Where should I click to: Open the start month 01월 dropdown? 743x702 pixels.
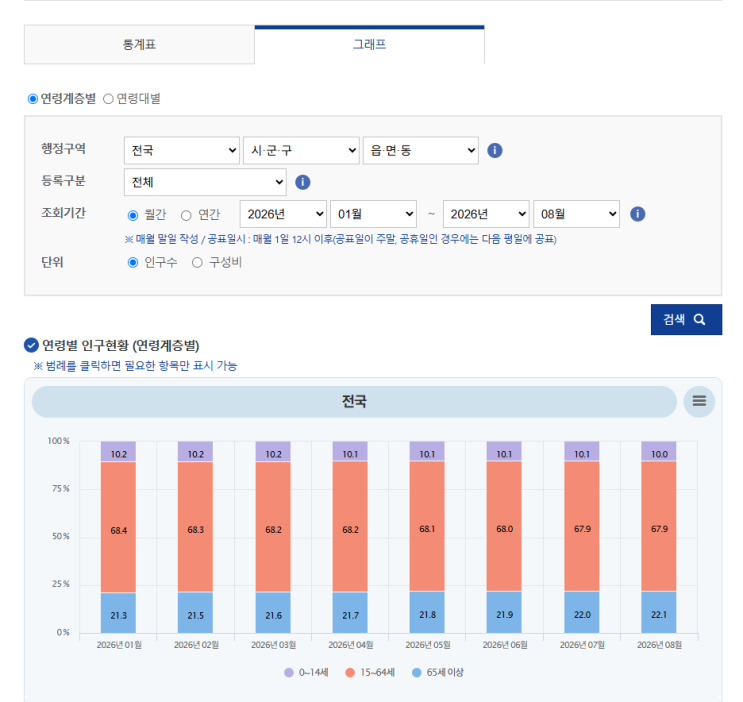[373, 214]
